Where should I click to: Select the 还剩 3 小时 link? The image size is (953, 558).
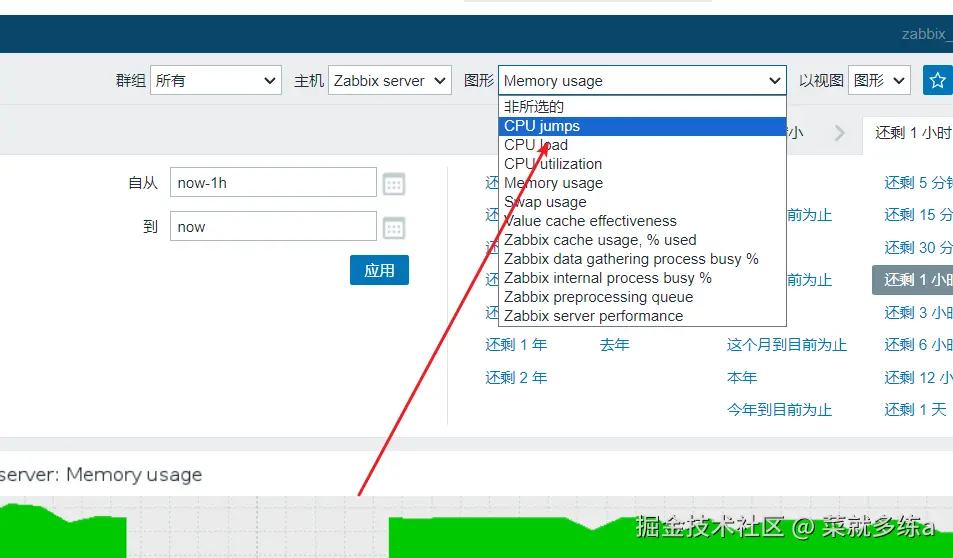(918, 312)
